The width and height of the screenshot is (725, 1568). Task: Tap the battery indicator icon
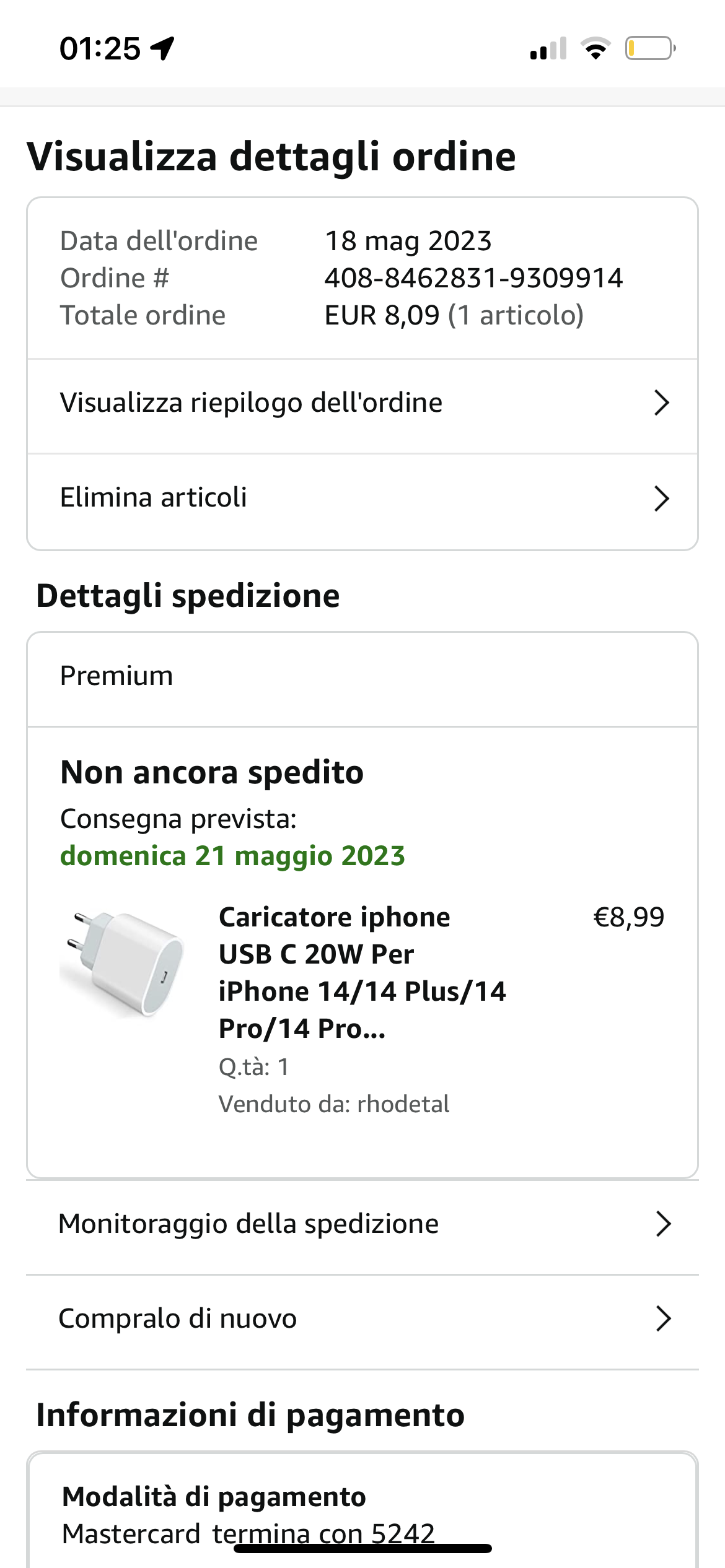coord(649,48)
